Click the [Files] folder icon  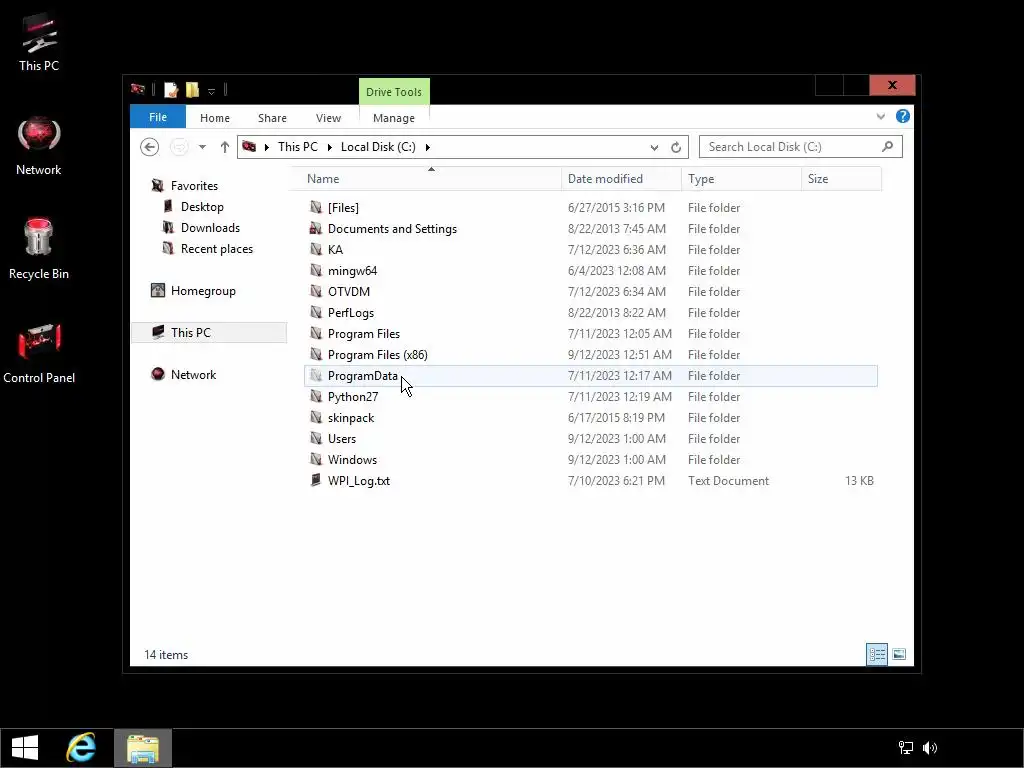(x=316, y=207)
